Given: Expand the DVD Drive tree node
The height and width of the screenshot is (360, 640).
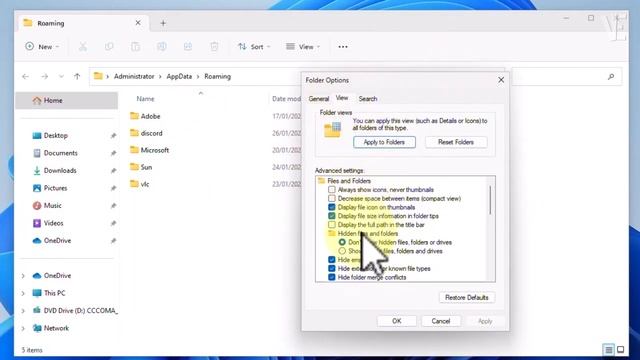Looking at the screenshot, I should tap(23, 311).
